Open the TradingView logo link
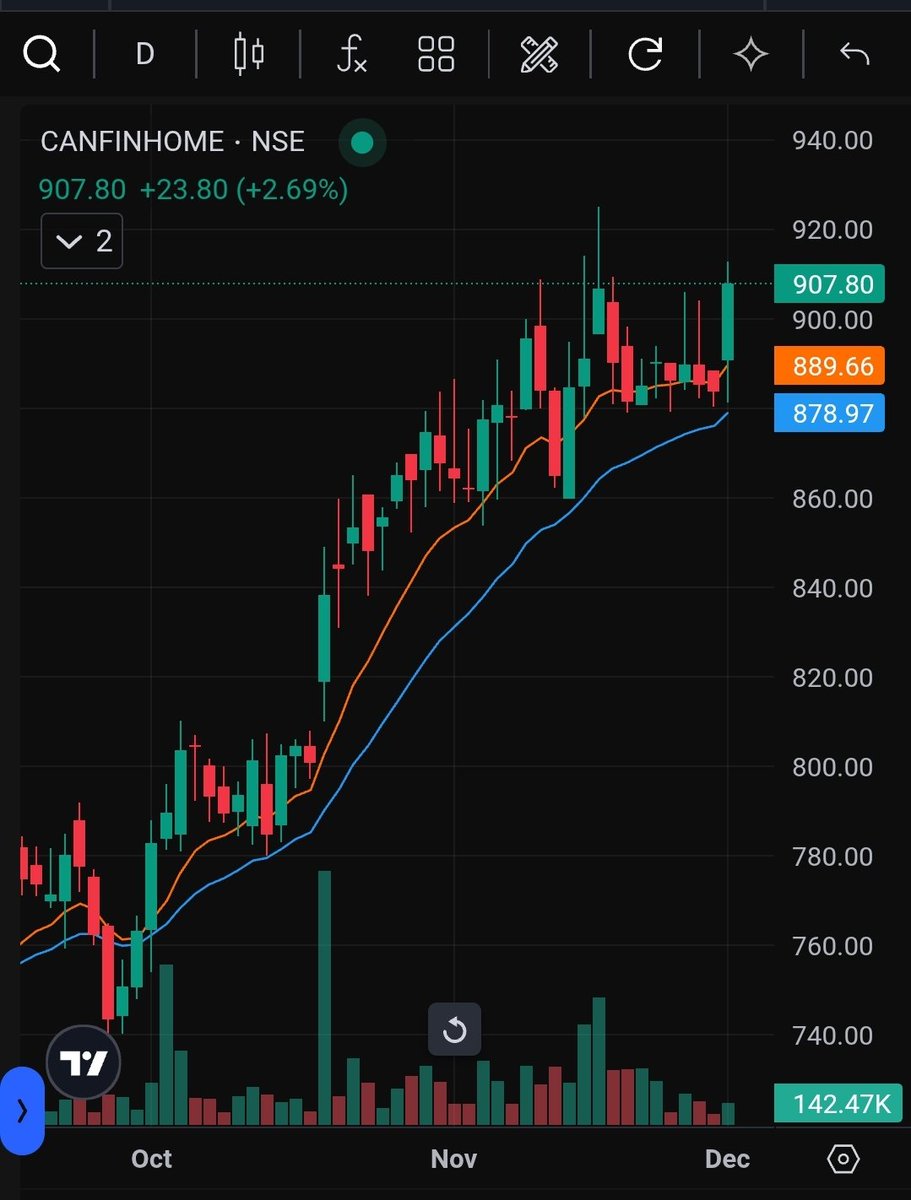The image size is (911, 1200). tap(84, 1063)
